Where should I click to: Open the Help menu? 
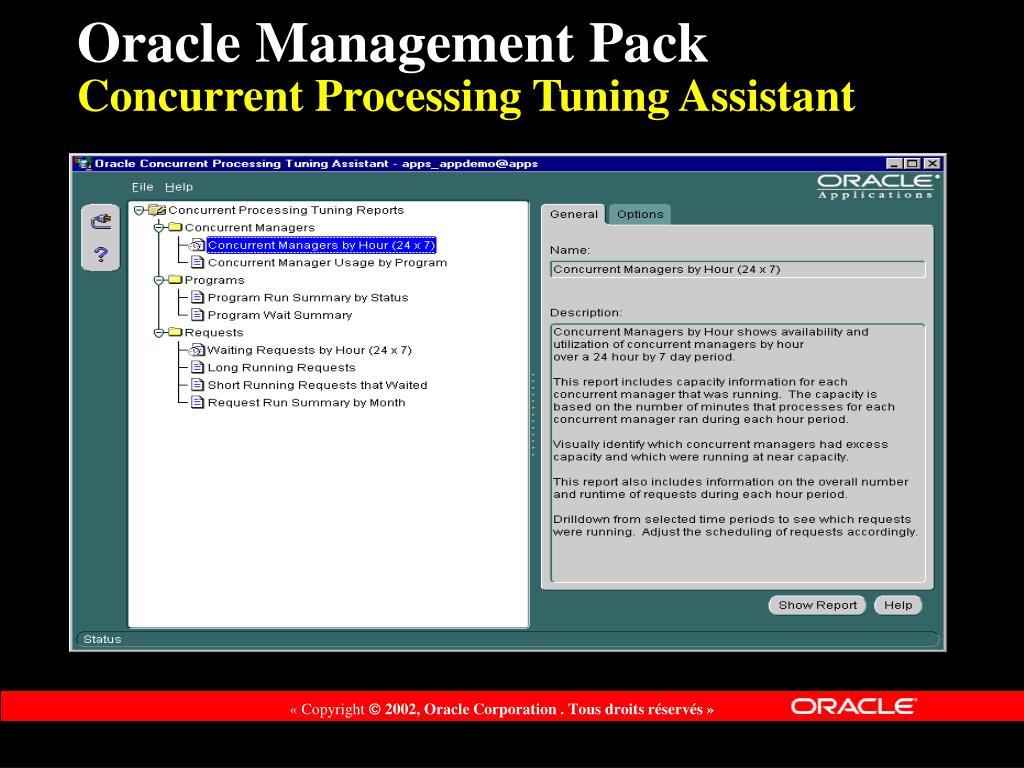[x=179, y=187]
